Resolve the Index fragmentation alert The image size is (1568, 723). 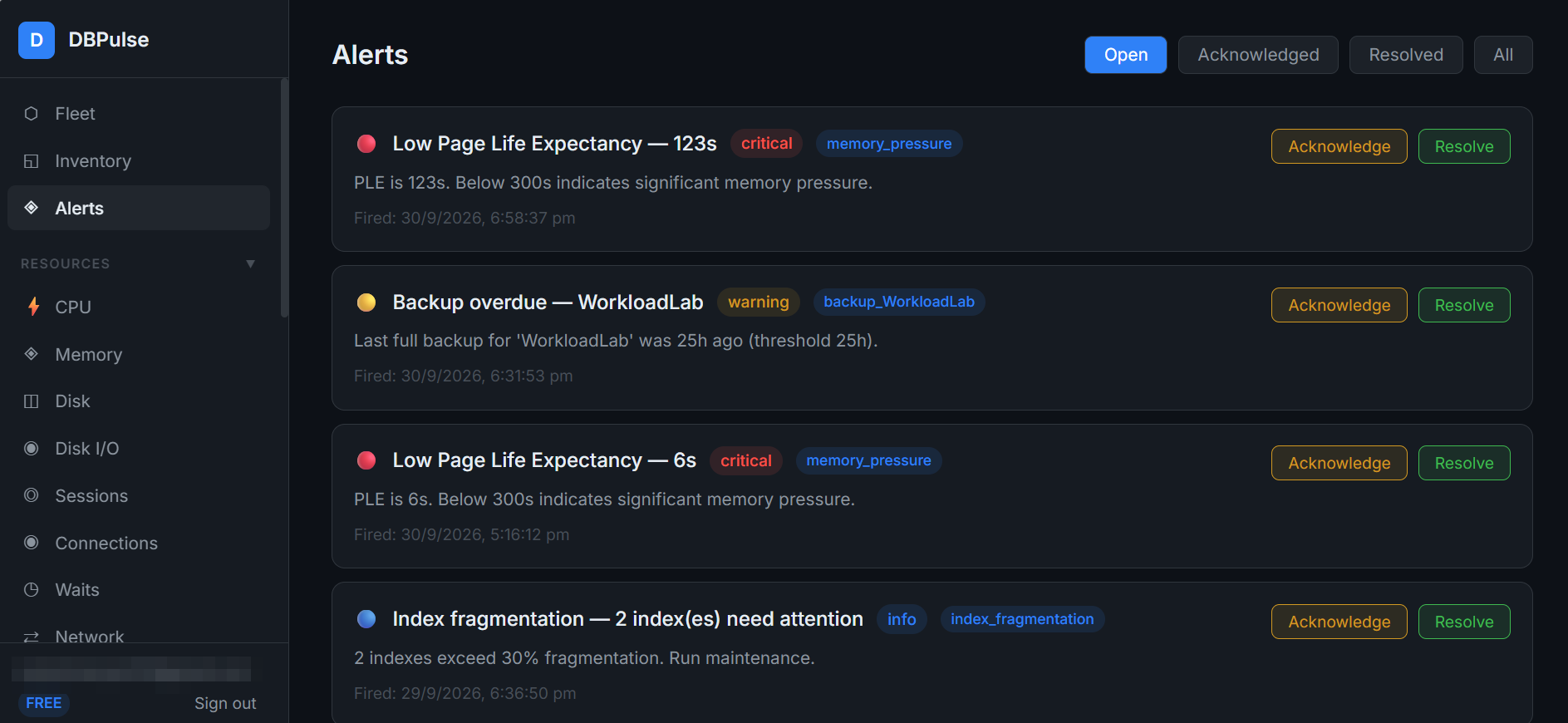[x=1464, y=622]
